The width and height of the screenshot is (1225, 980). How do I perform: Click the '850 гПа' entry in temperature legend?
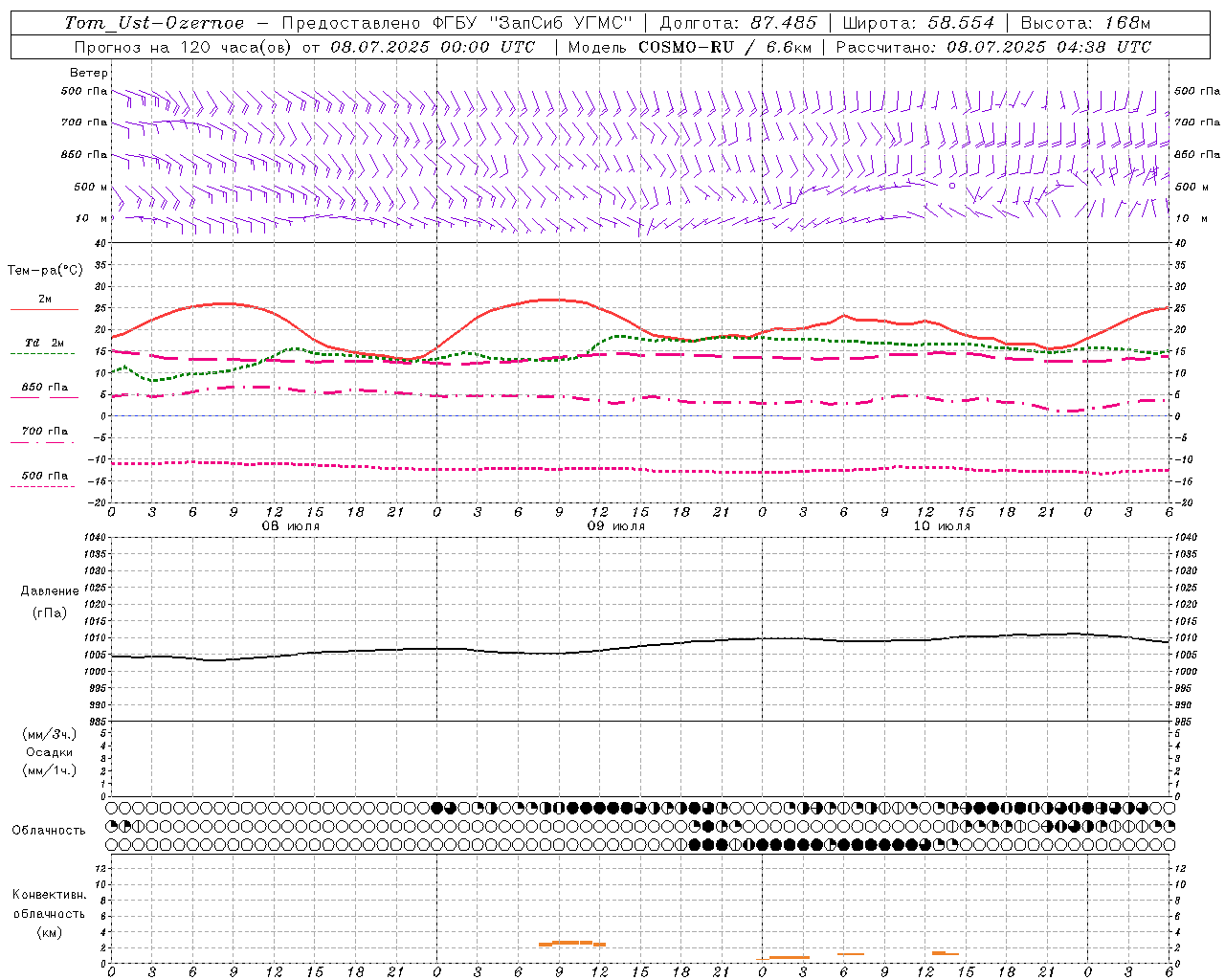pyautogui.click(x=44, y=388)
